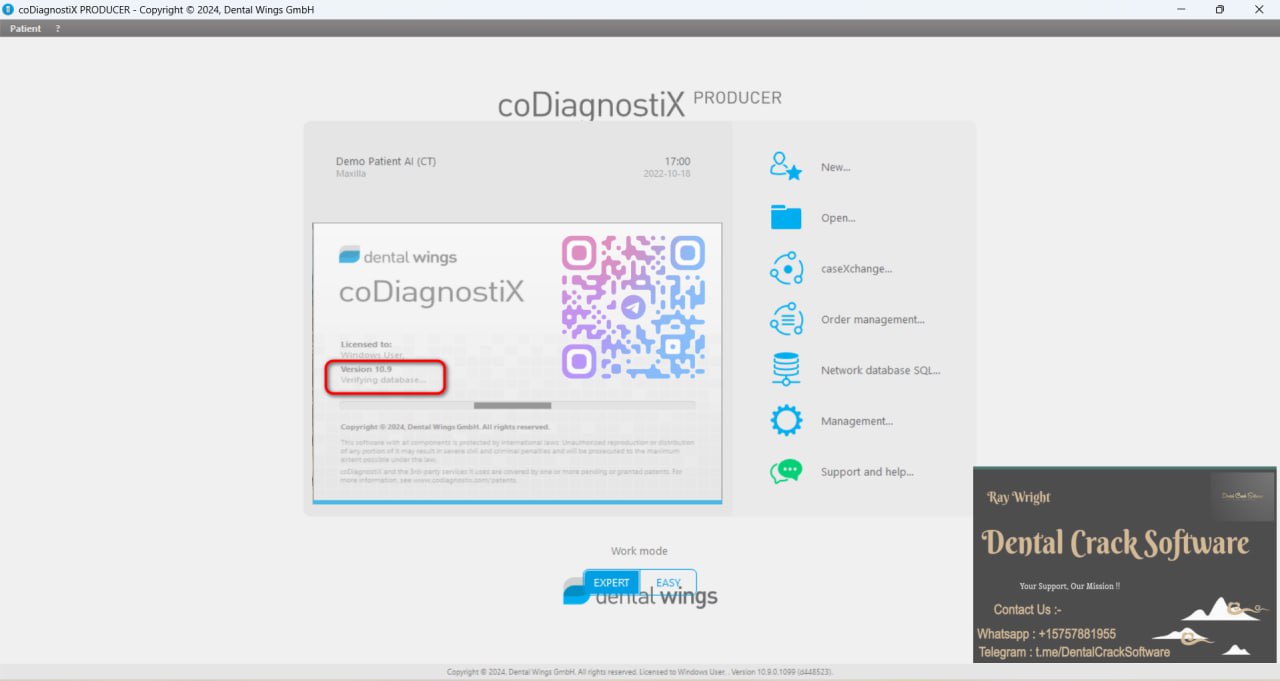Select the Open... label
The image size is (1280, 681).
click(x=838, y=218)
